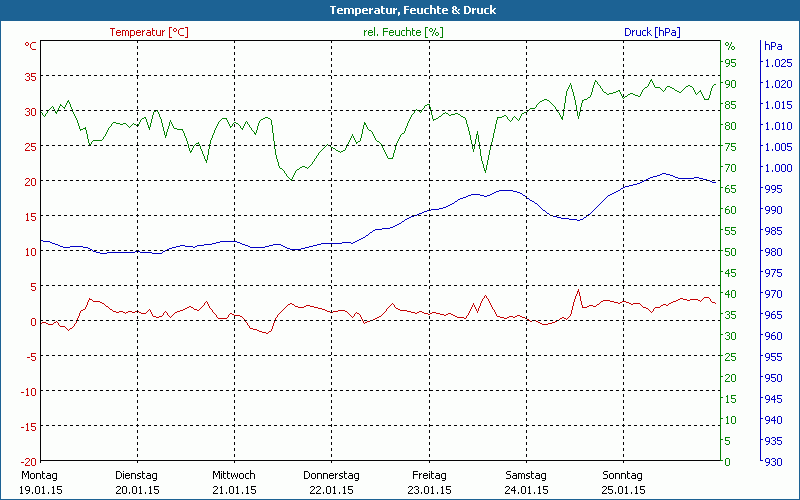
Task: Click the date "25.01.15"
Action: point(623,491)
